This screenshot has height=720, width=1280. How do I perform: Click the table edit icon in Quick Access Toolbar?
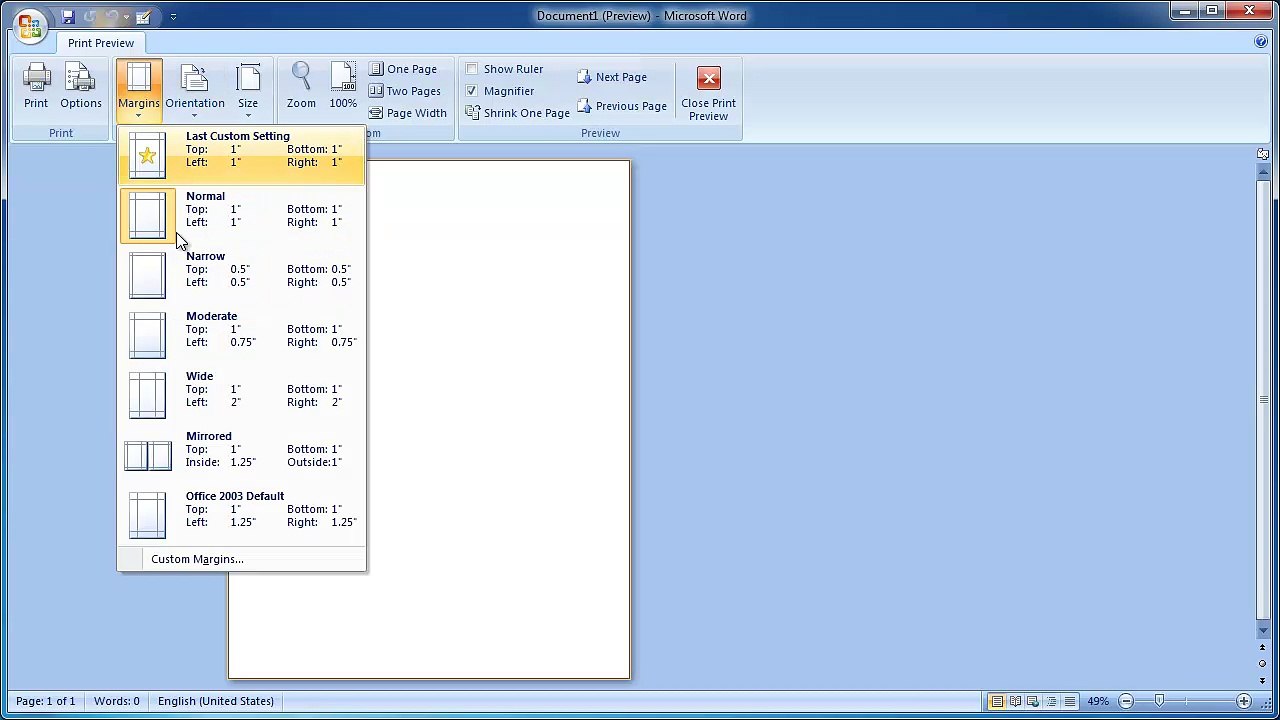143,16
